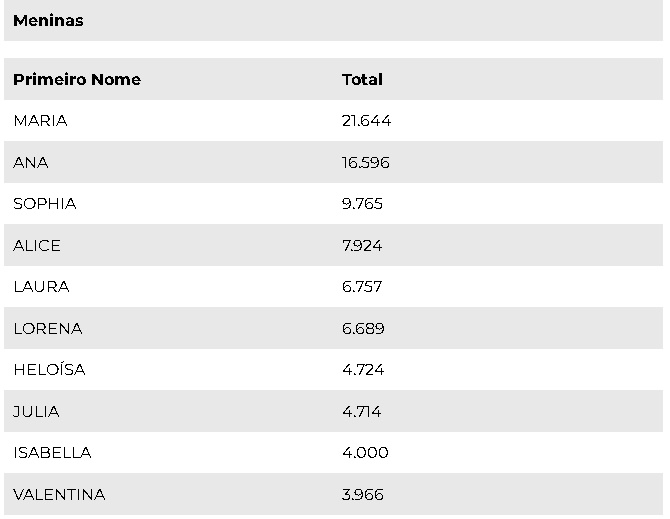Click the JULIA name cell
The image size is (670, 519).
point(36,411)
